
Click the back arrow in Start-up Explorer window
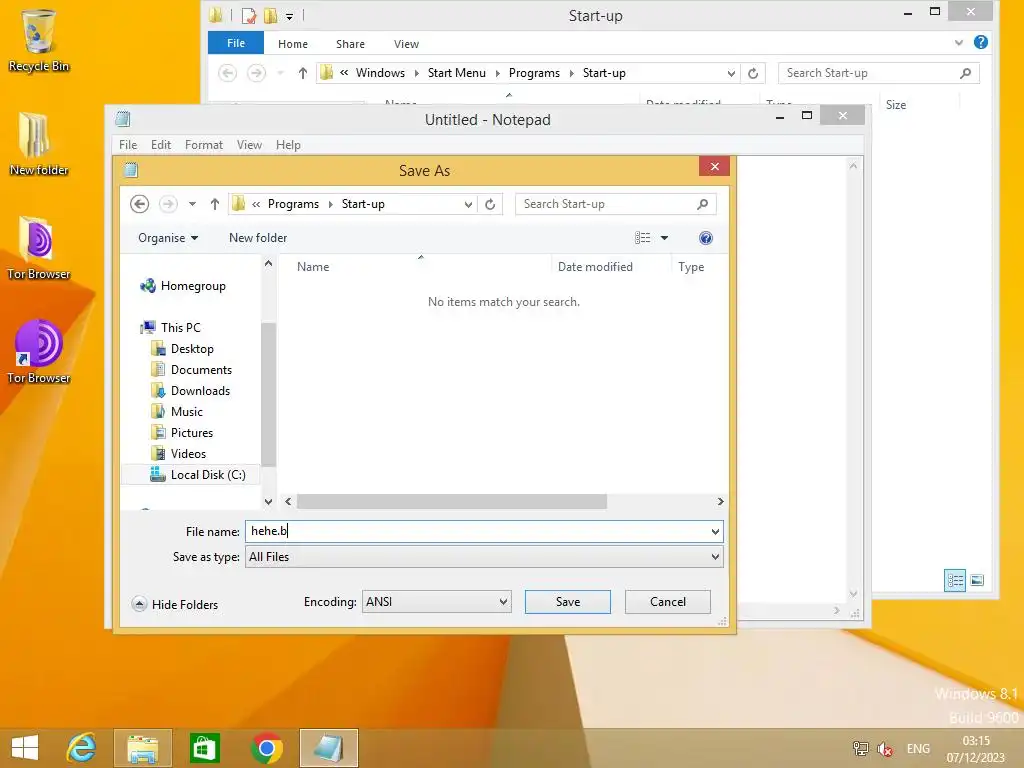tap(227, 73)
